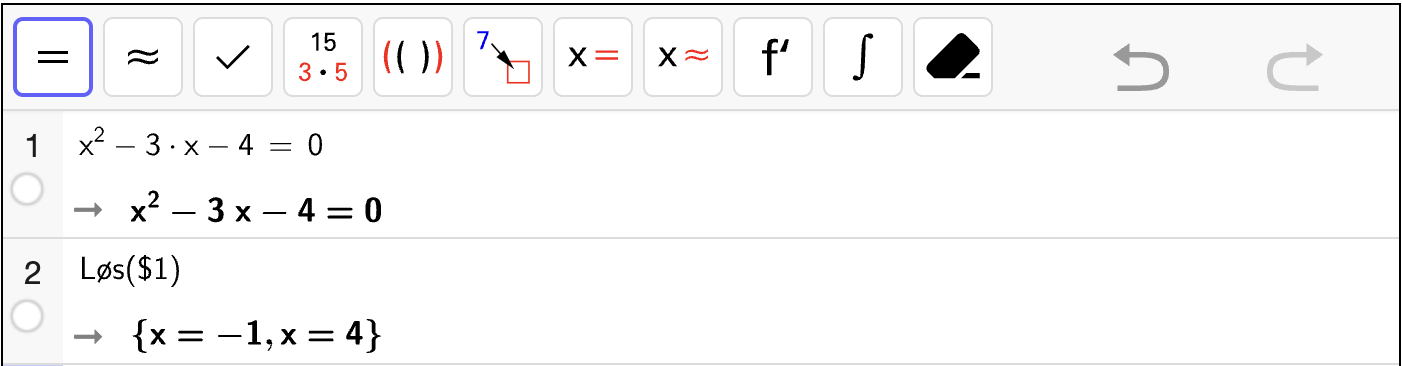Image resolution: width=1402 pixels, height=366 pixels.
Task: Select the Solve (x =) tool
Action: pos(593,57)
